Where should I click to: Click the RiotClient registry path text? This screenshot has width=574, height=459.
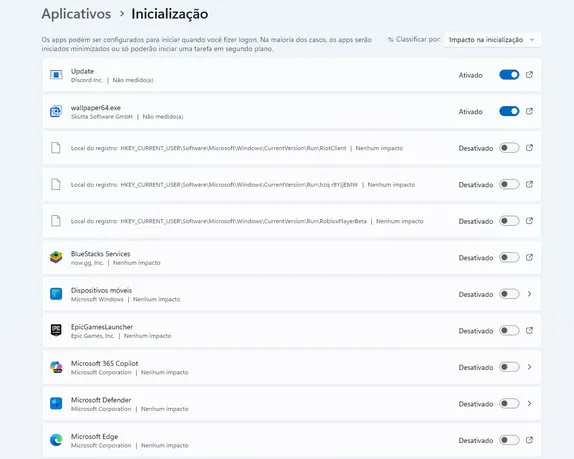click(x=233, y=148)
